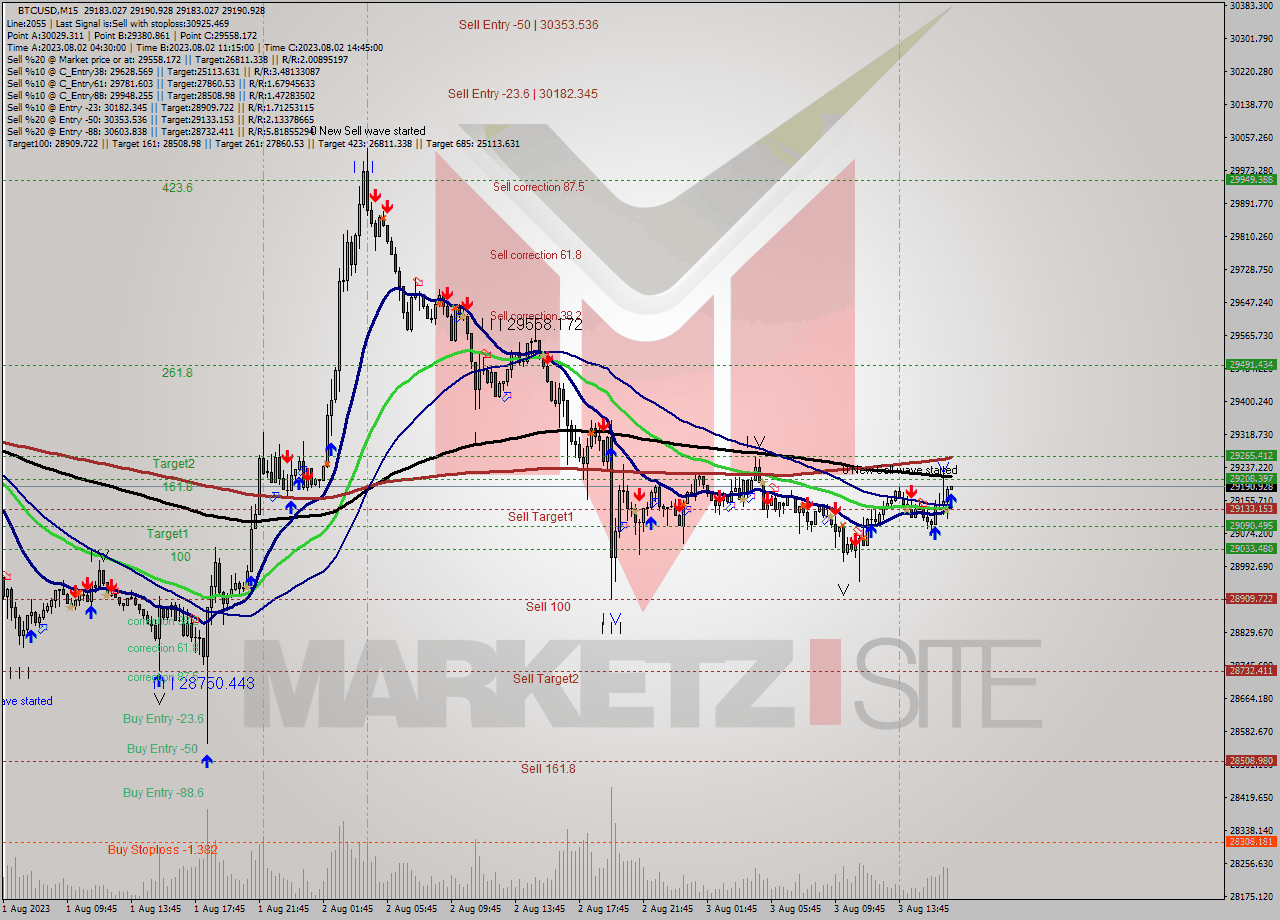Click the C_Entry61: 29781.603 line

point(163,83)
